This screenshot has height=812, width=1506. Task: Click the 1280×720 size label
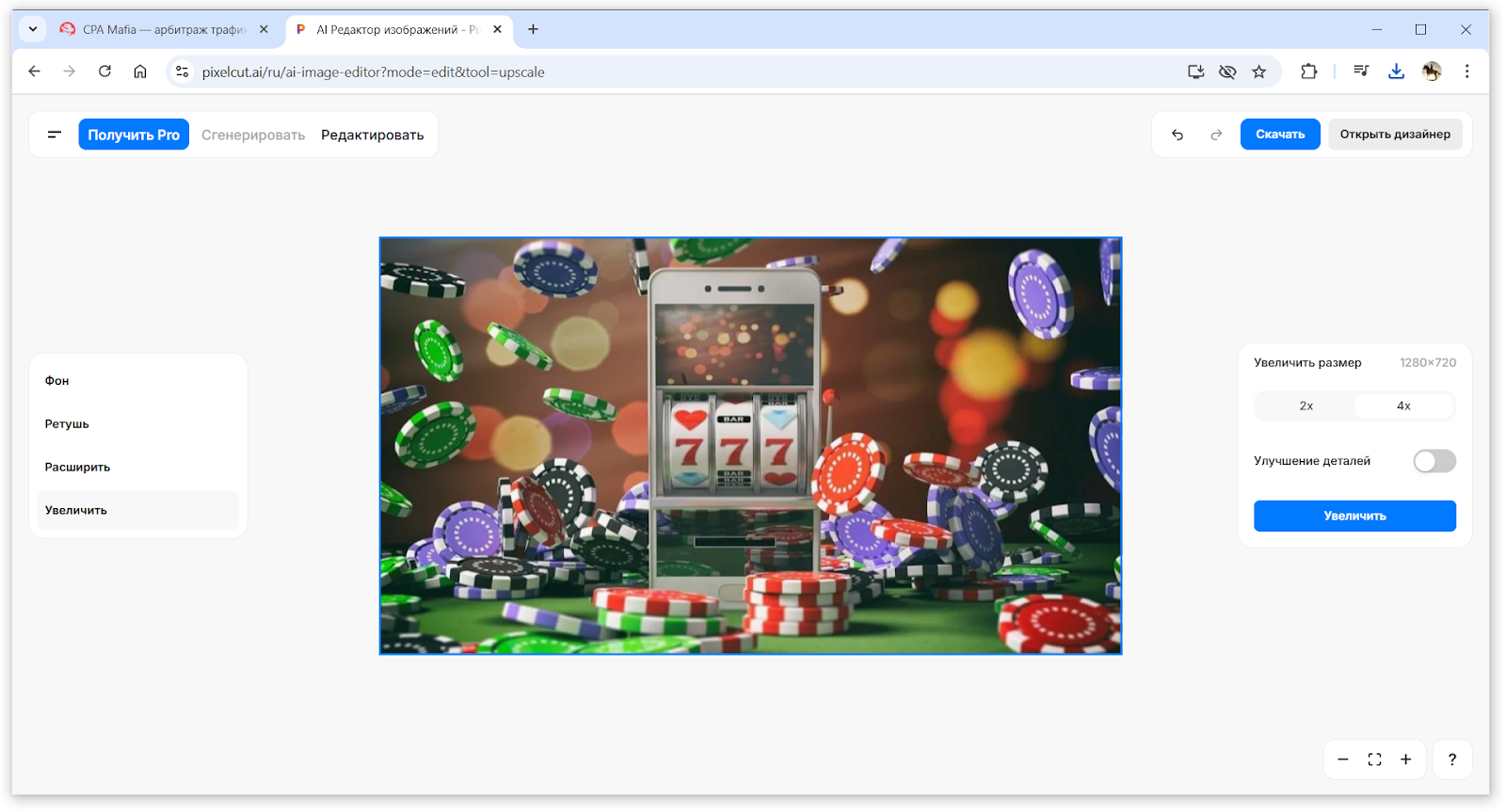tap(1427, 363)
